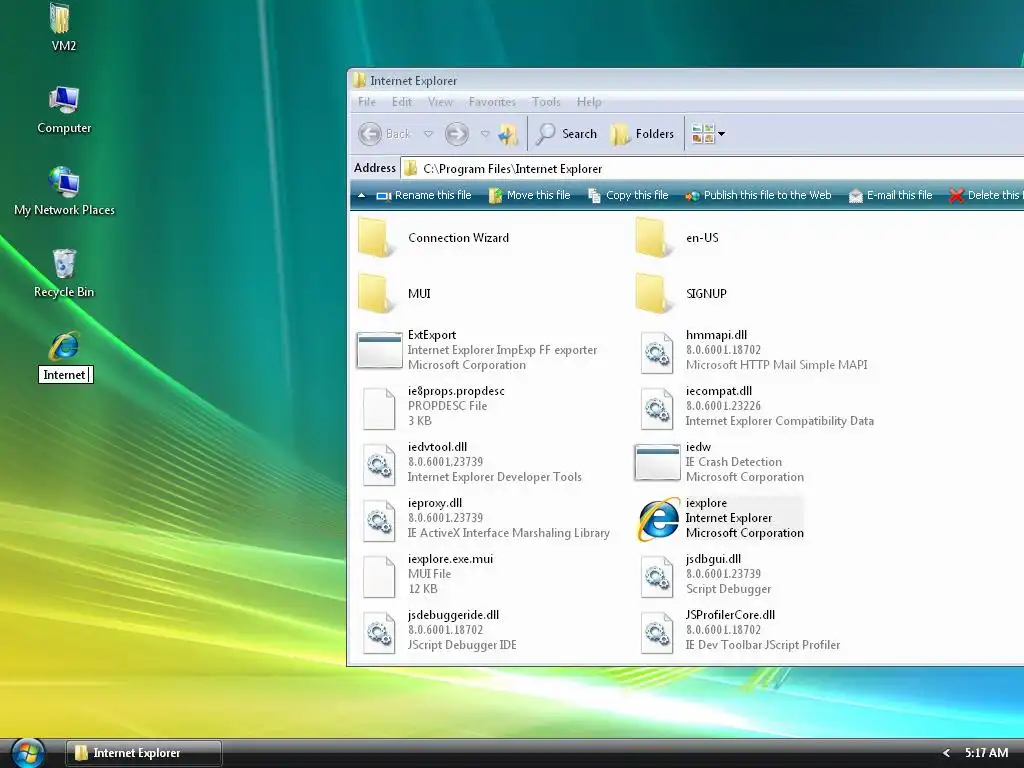Viewport: 1024px width, 768px height.
Task: Open the Views dropdown button
Action: click(x=708, y=134)
